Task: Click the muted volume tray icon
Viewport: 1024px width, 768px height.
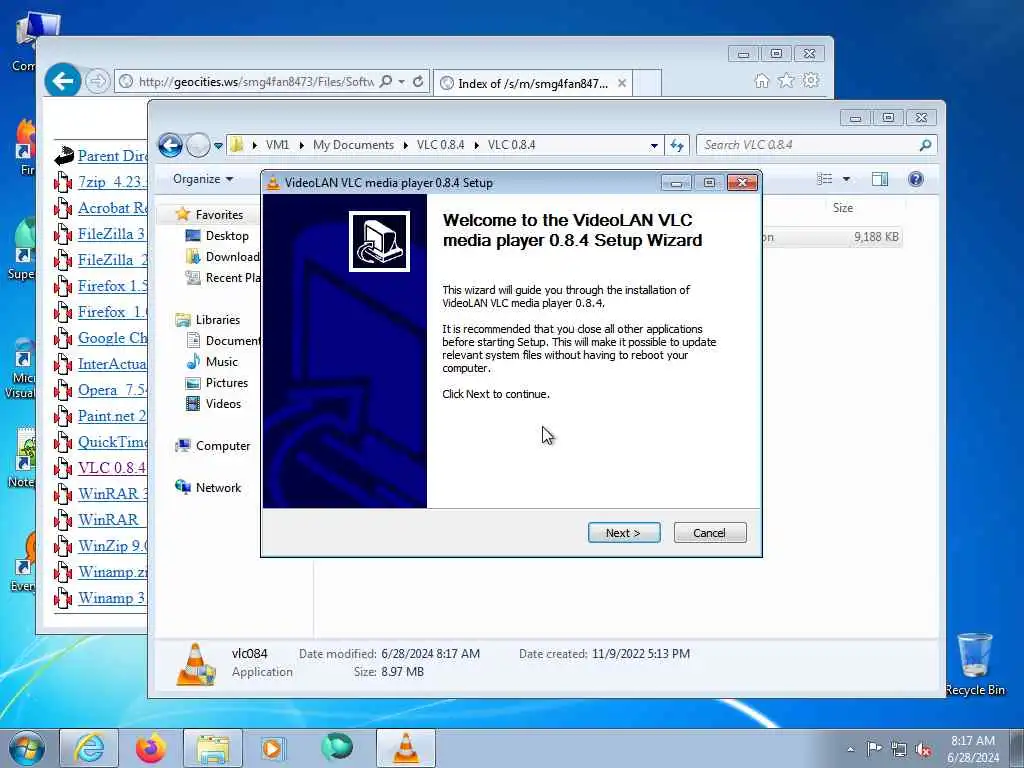Action: (x=923, y=749)
